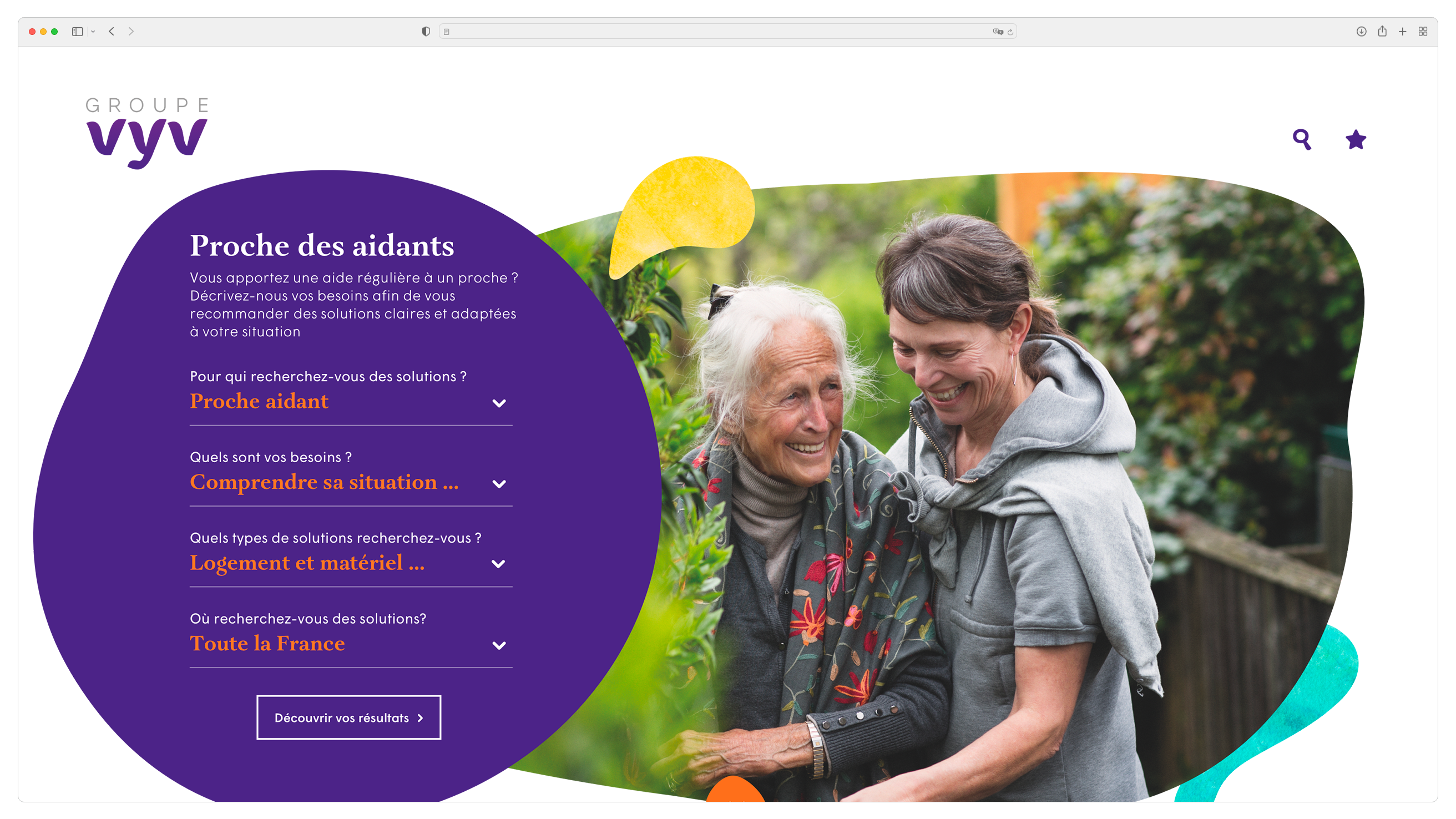Click the Groupe VYV logo
Screen dimensions: 1456x819
click(147, 133)
